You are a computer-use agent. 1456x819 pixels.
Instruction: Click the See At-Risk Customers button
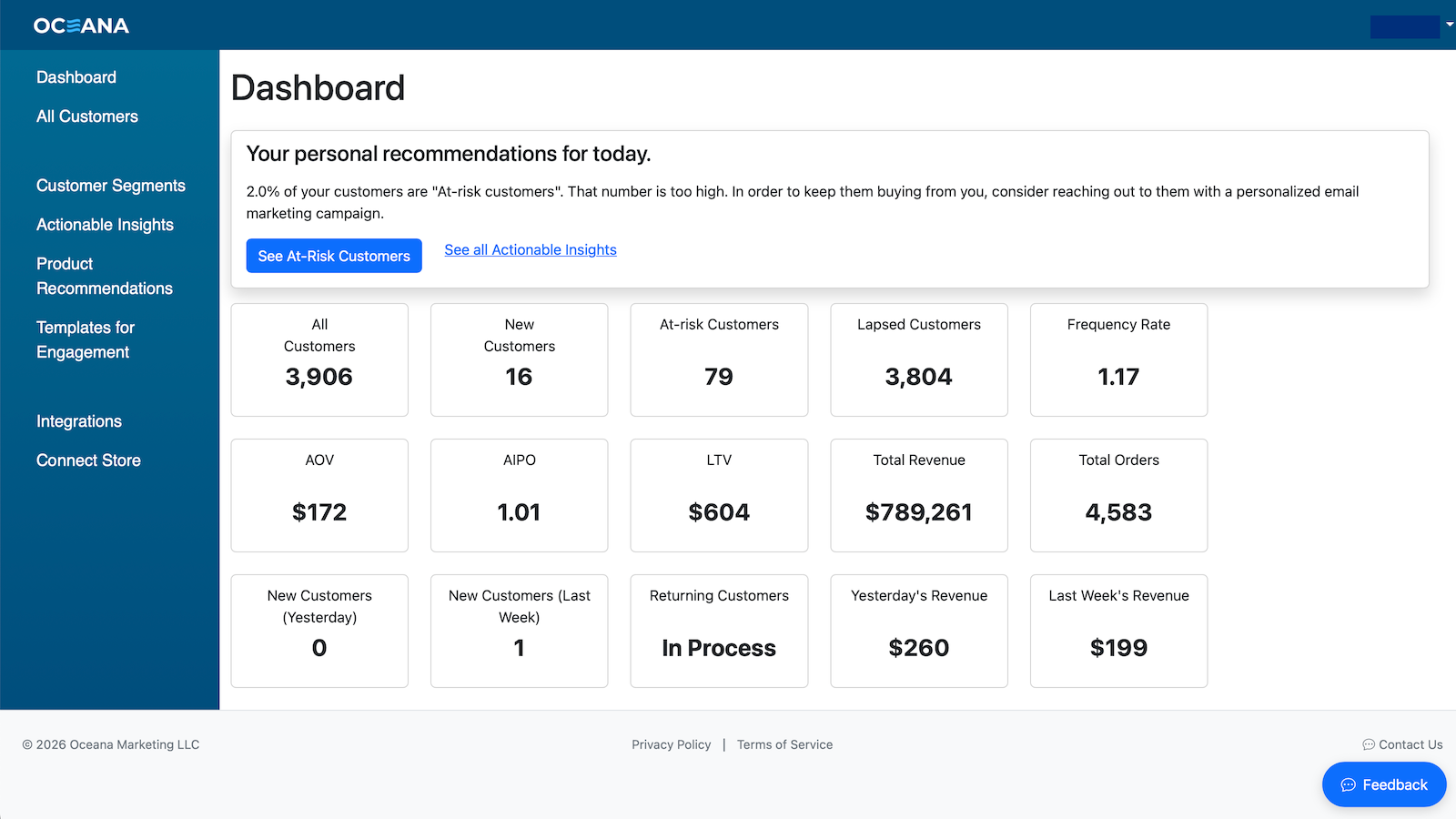(x=334, y=256)
